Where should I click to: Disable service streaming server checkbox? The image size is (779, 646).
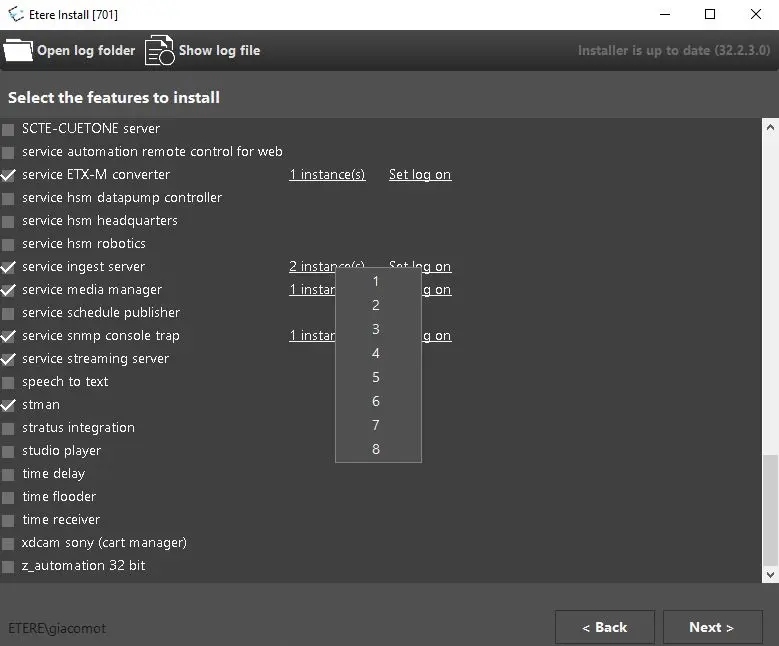pos(9,359)
